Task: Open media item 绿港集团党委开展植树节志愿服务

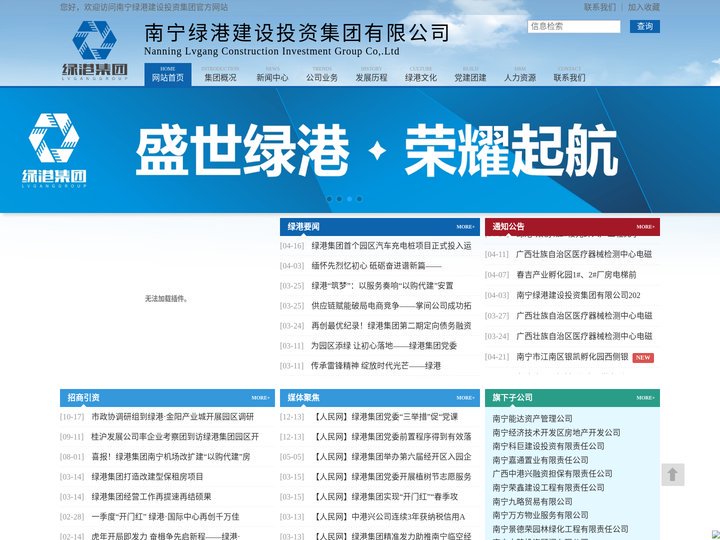Action: [391, 477]
